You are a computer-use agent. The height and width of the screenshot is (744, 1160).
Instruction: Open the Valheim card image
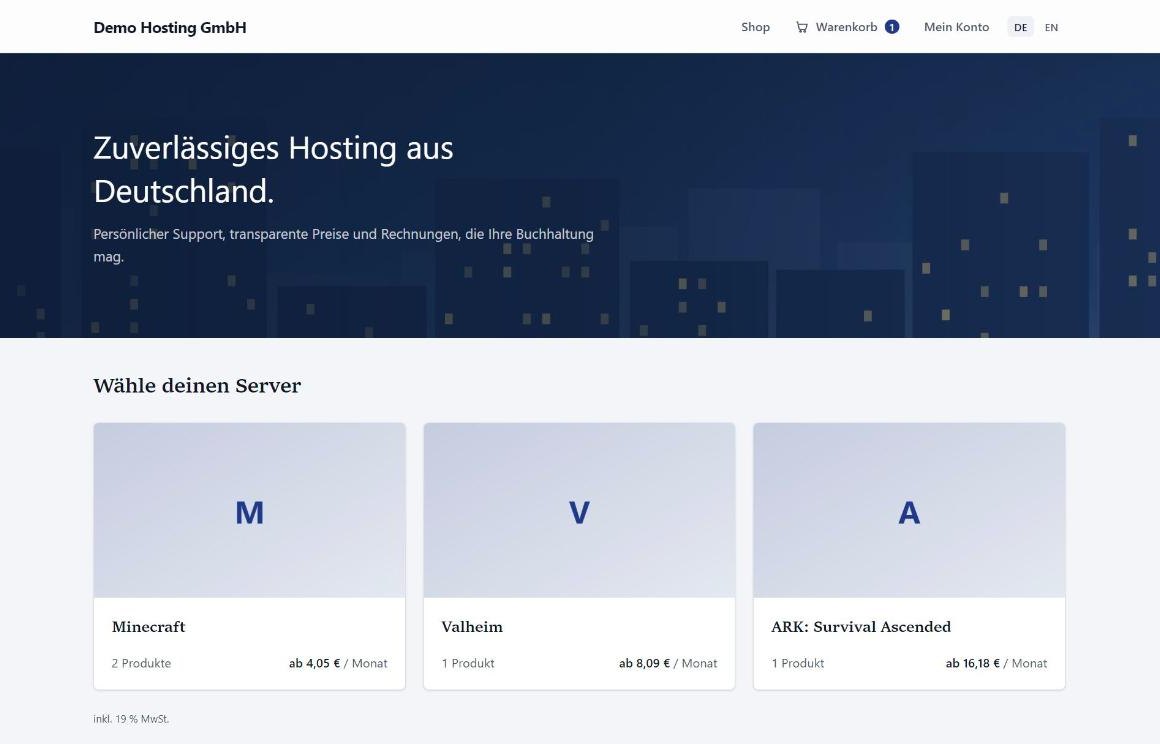[x=579, y=510]
